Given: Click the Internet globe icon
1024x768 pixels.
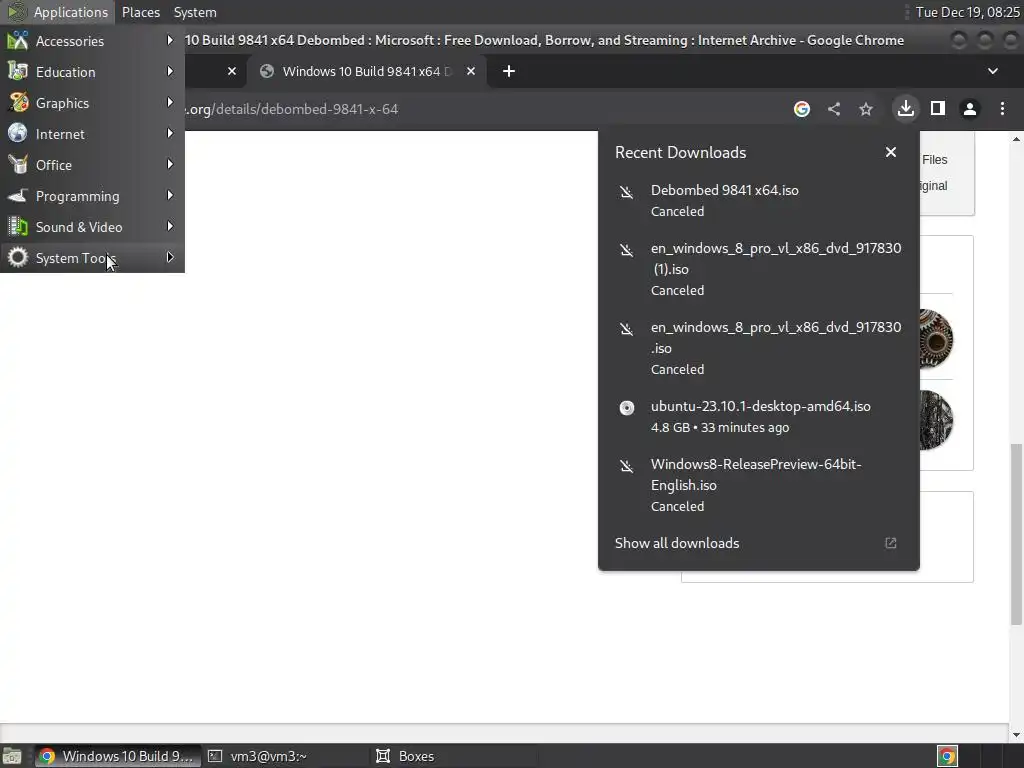Looking at the screenshot, I should (18, 134).
